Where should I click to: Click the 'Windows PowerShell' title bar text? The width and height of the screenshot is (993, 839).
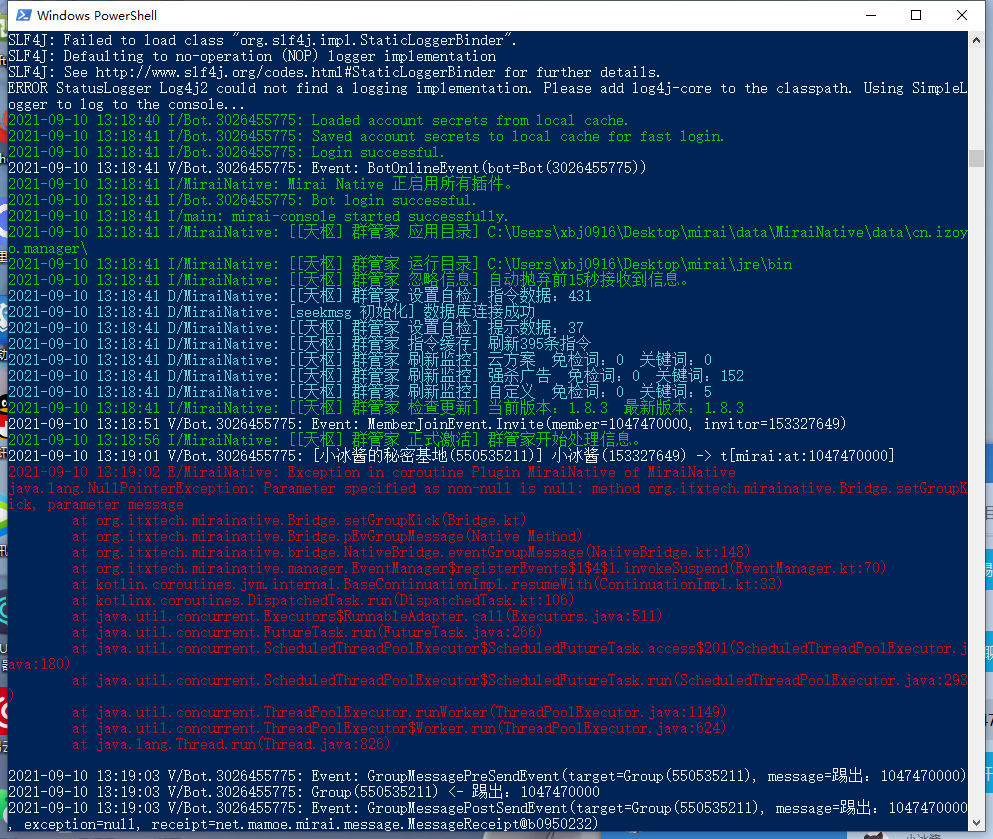tap(97, 15)
